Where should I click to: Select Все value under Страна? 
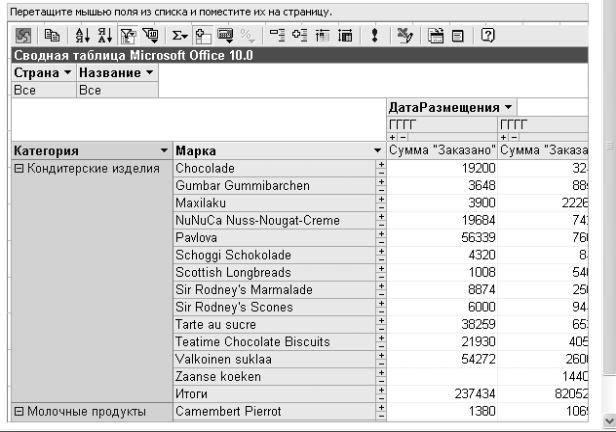44,90
